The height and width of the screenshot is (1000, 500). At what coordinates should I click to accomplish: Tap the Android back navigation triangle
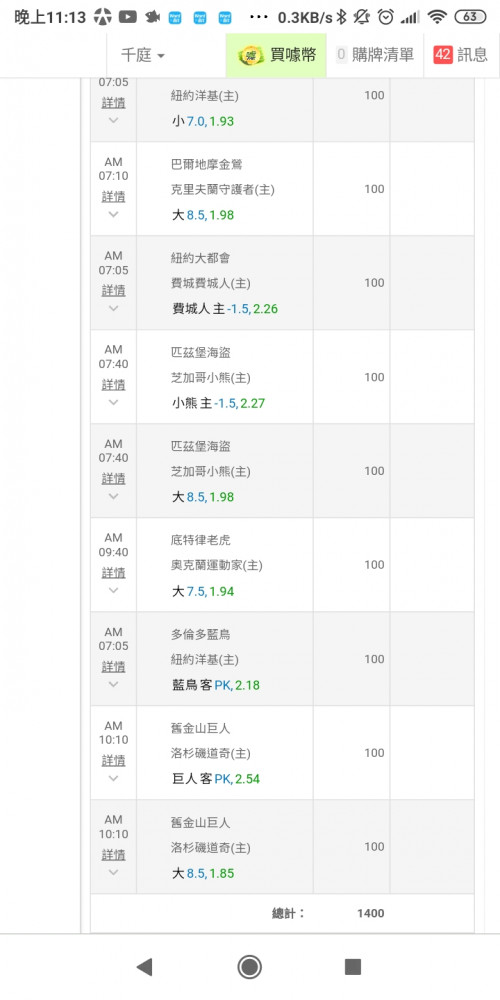click(x=145, y=967)
